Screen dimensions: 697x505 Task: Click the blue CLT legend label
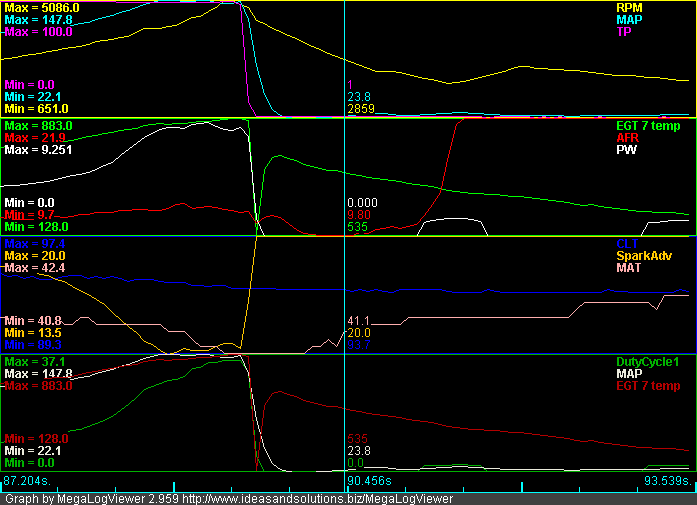point(627,244)
